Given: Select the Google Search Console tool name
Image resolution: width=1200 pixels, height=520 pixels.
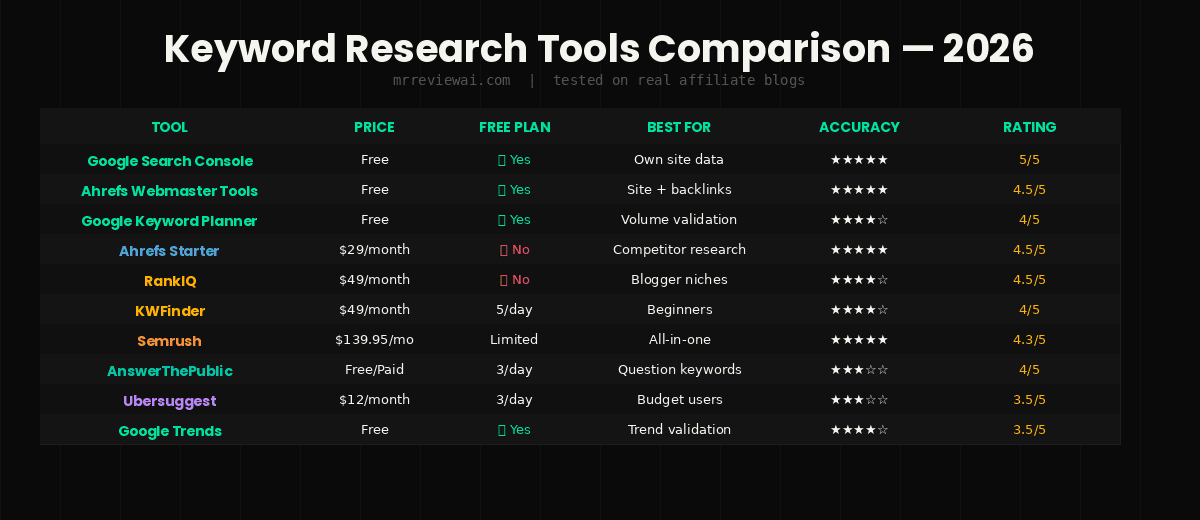Looking at the screenshot, I should (x=170, y=161).
